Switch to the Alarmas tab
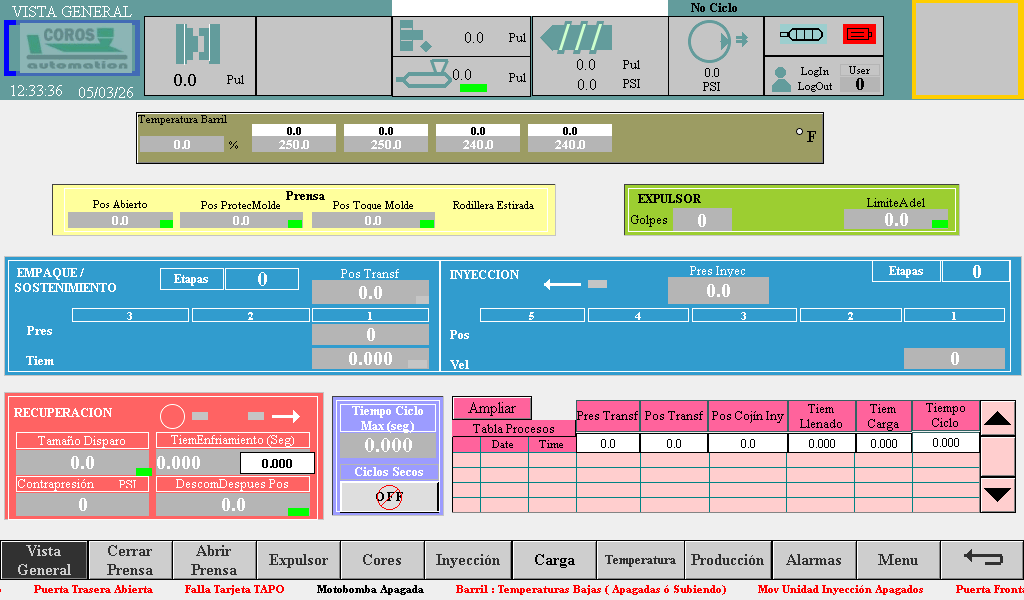The width and height of the screenshot is (1024, 600). point(813,560)
